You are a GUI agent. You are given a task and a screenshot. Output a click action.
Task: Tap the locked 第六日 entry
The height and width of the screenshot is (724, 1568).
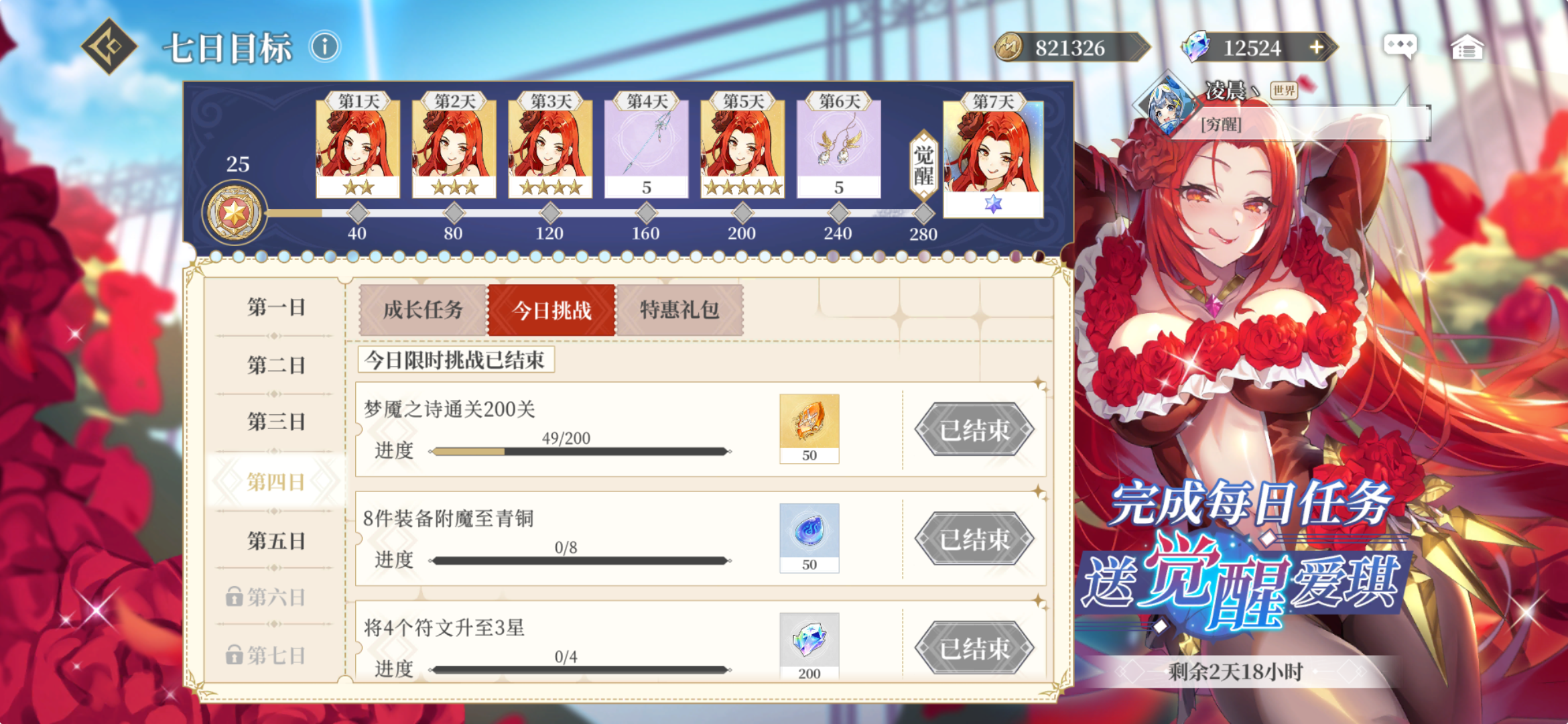(266, 597)
